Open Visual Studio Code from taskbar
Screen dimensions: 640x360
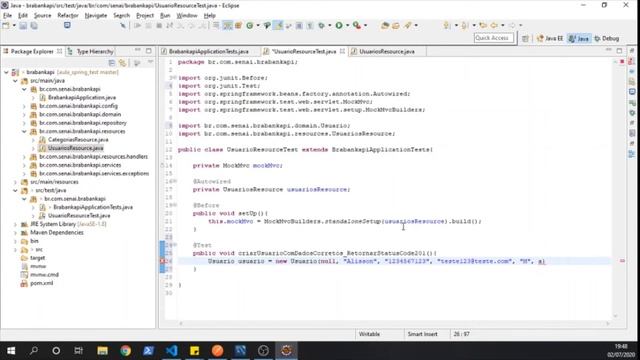coord(171,351)
